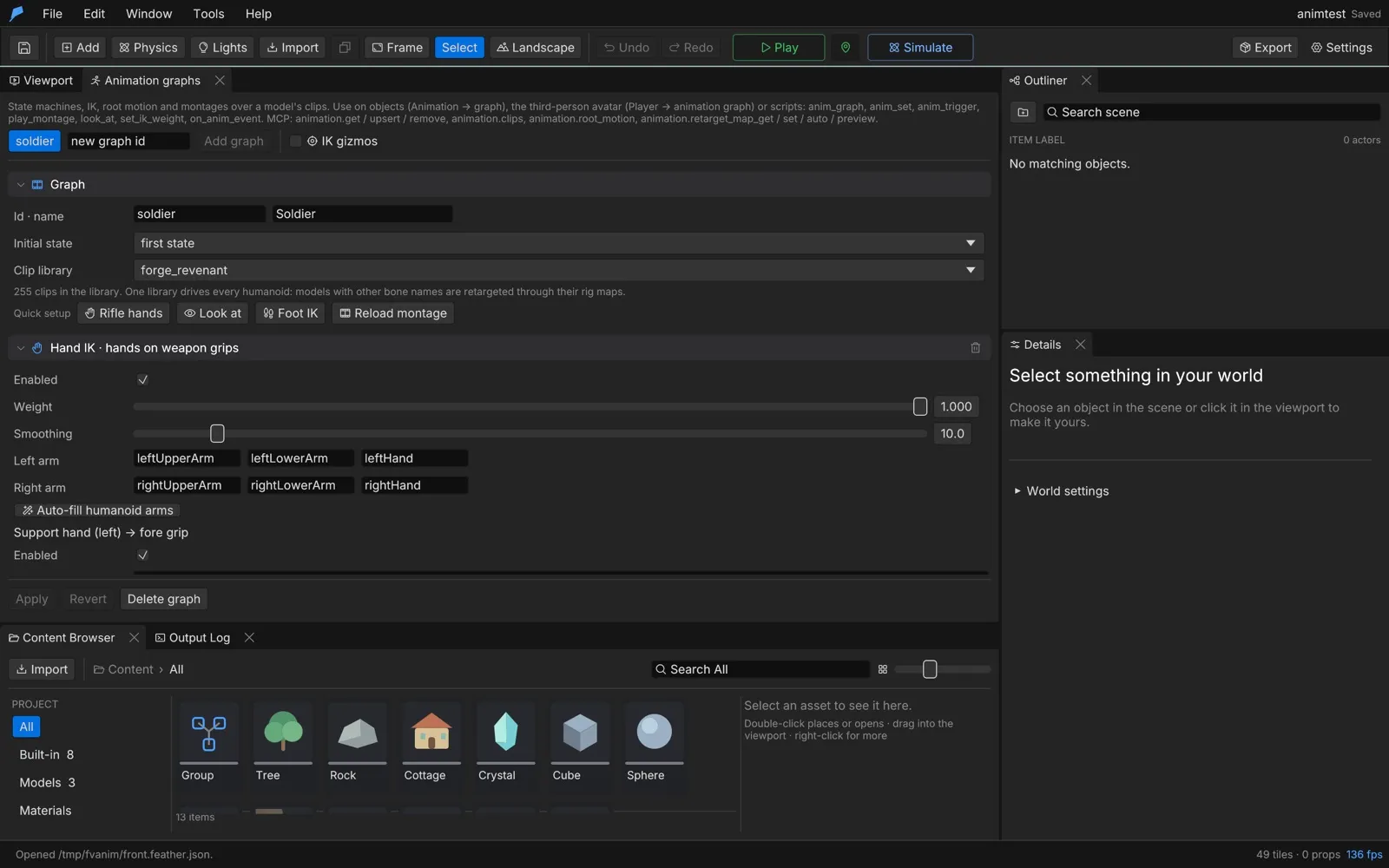Click the Smoothing slider handle
The width and height of the screenshot is (1389, 868).
217,434
